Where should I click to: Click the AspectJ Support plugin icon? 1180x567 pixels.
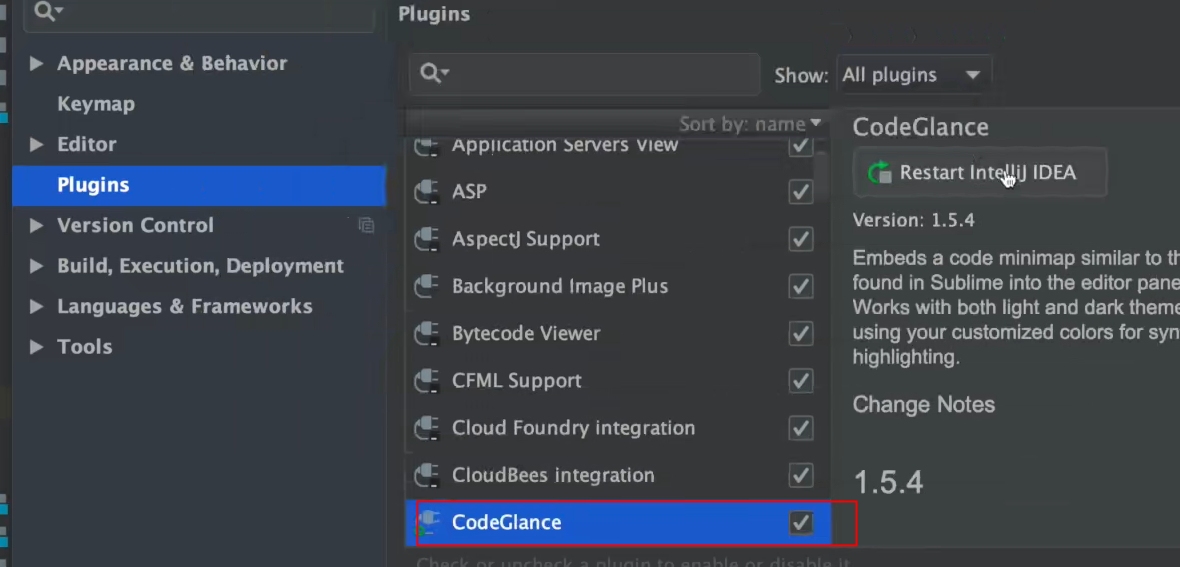tap(427, 239)
